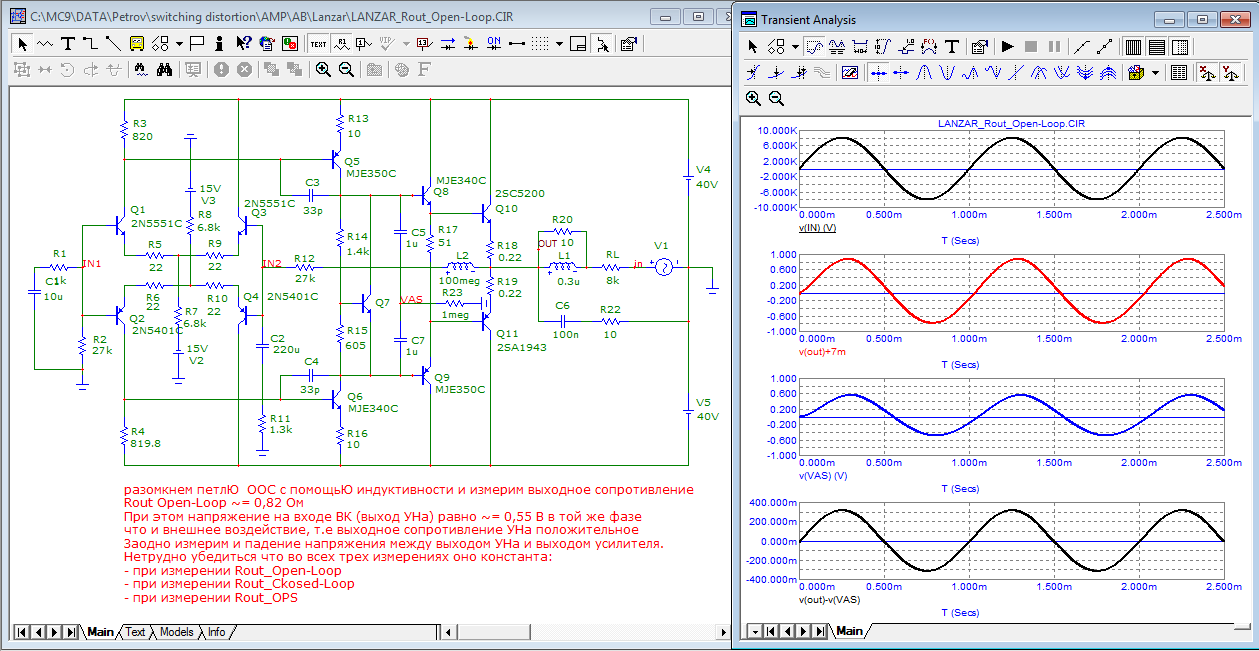Select the Help pointer question mark icon
The height and width of the screenshot is (651, 1259).
click(243, 44)
